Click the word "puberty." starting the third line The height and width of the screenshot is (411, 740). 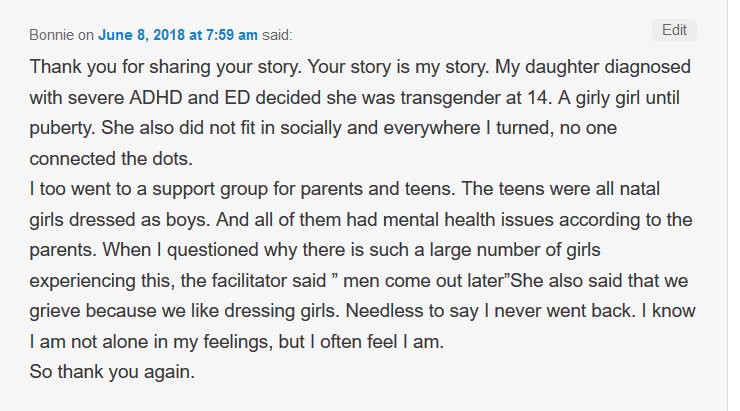[x=62, y=128]
